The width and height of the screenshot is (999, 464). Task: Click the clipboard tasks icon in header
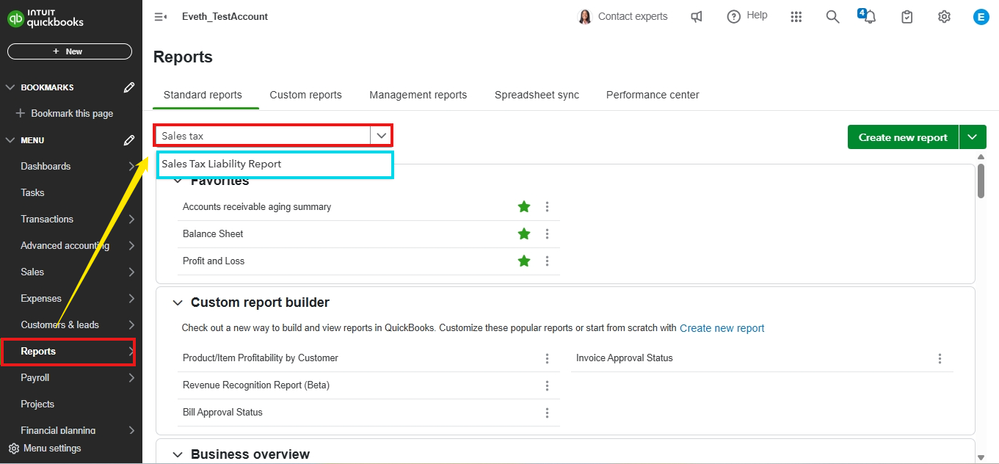pos(907,17)
